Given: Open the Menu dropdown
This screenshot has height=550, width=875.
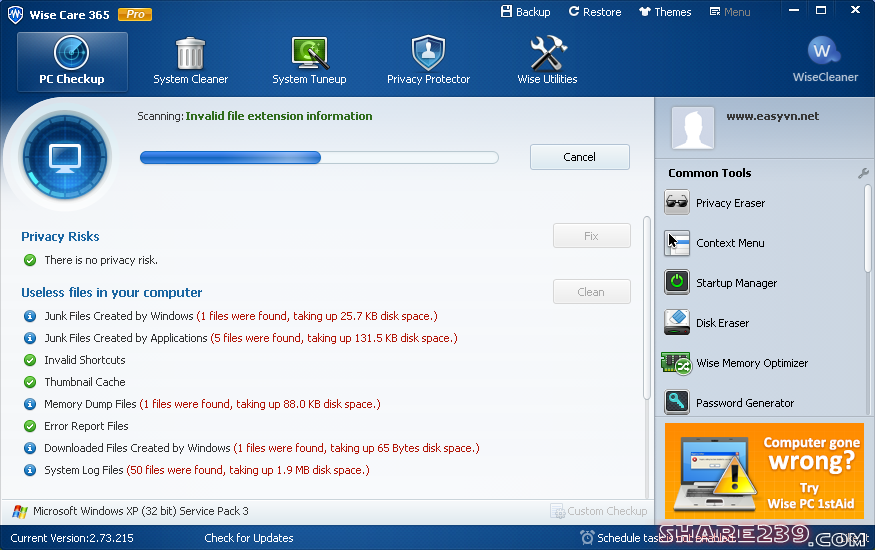Looking at the screenshot, I should point(730,12).
